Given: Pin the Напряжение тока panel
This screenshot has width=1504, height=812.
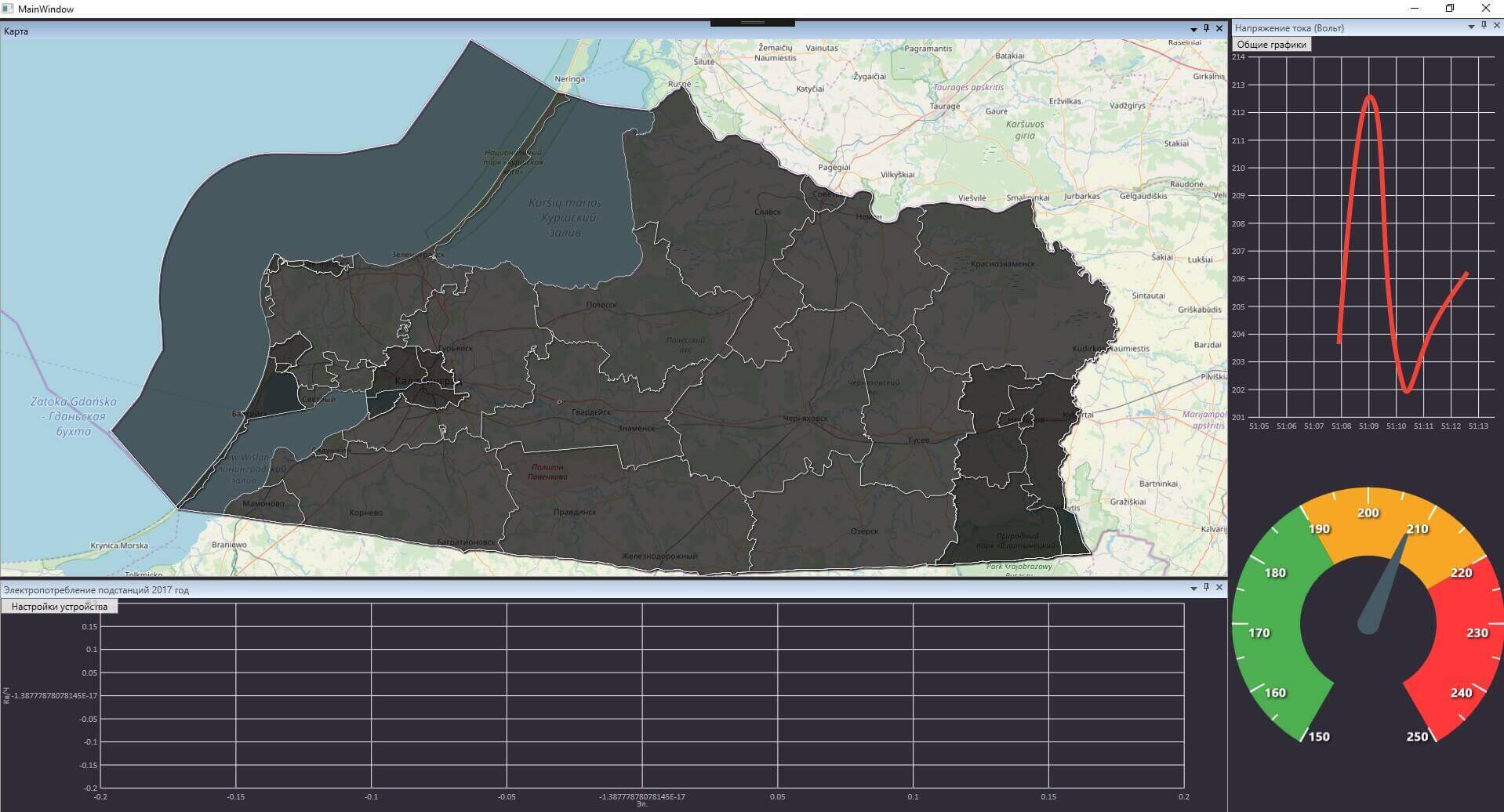Looking at the screenshot, I should pyautogui.click(x=1484, y=26).
